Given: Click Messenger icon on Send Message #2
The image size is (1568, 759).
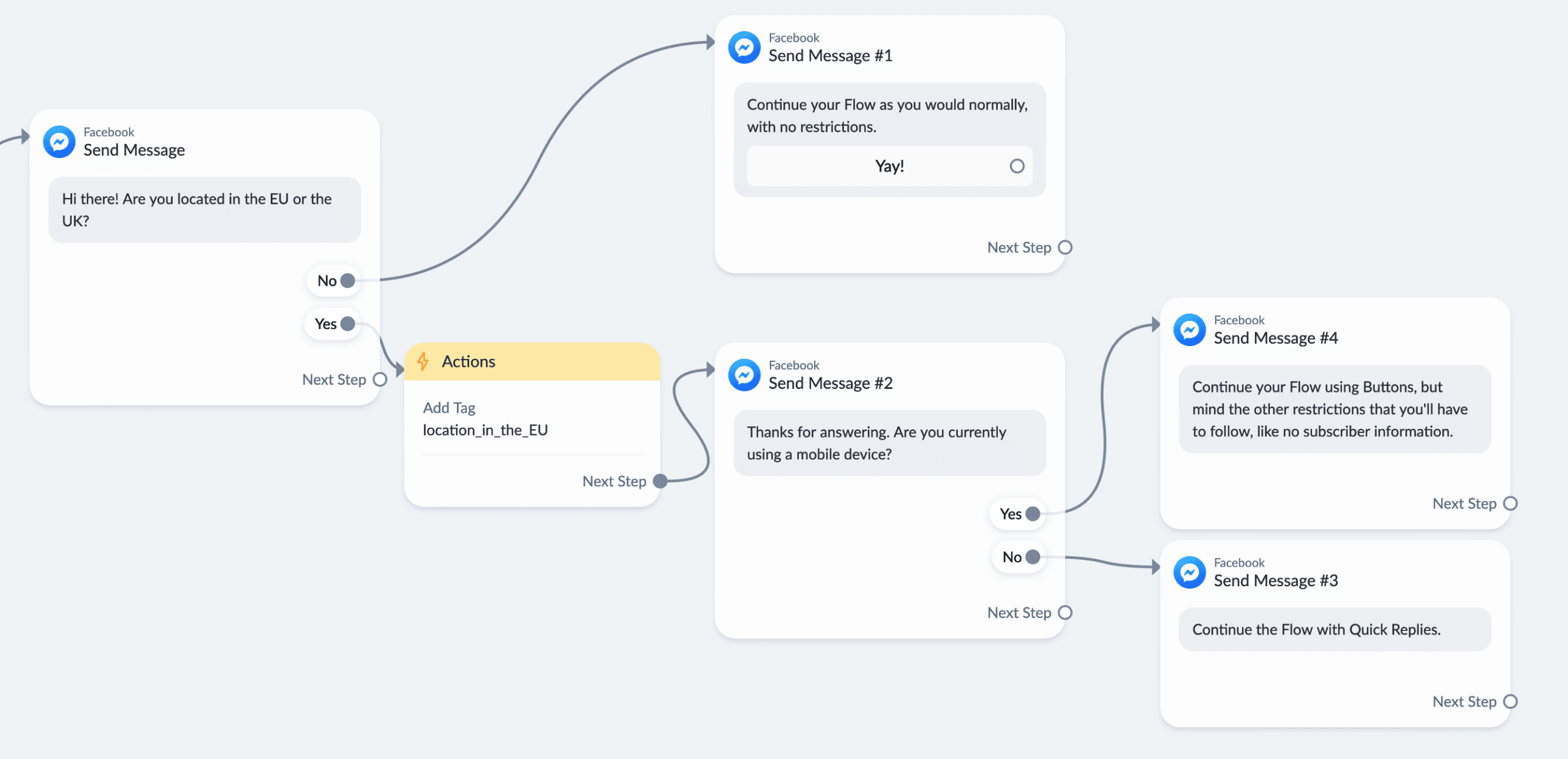Looking at the screenshot, I should click(x=744, y=375).
